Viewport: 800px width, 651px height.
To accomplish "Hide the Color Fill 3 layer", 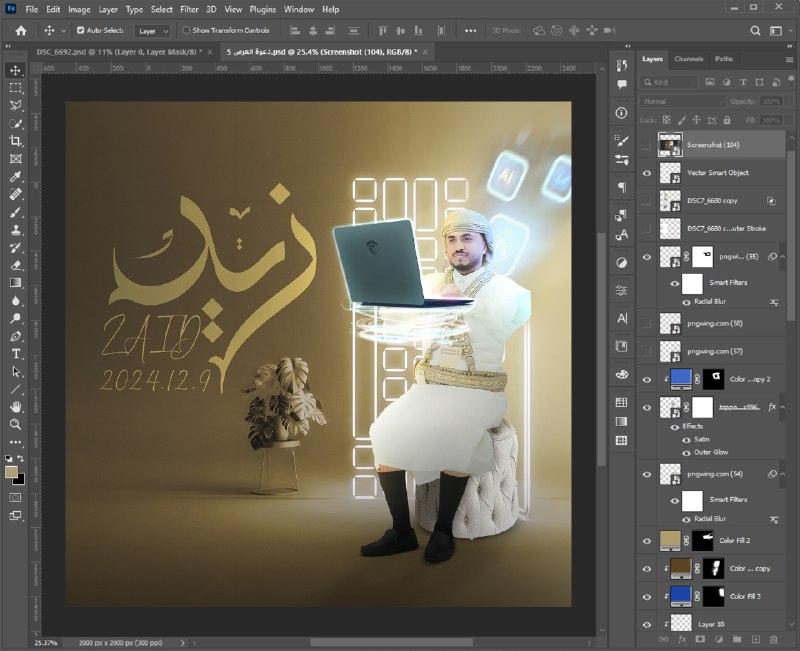I will 646,596.
